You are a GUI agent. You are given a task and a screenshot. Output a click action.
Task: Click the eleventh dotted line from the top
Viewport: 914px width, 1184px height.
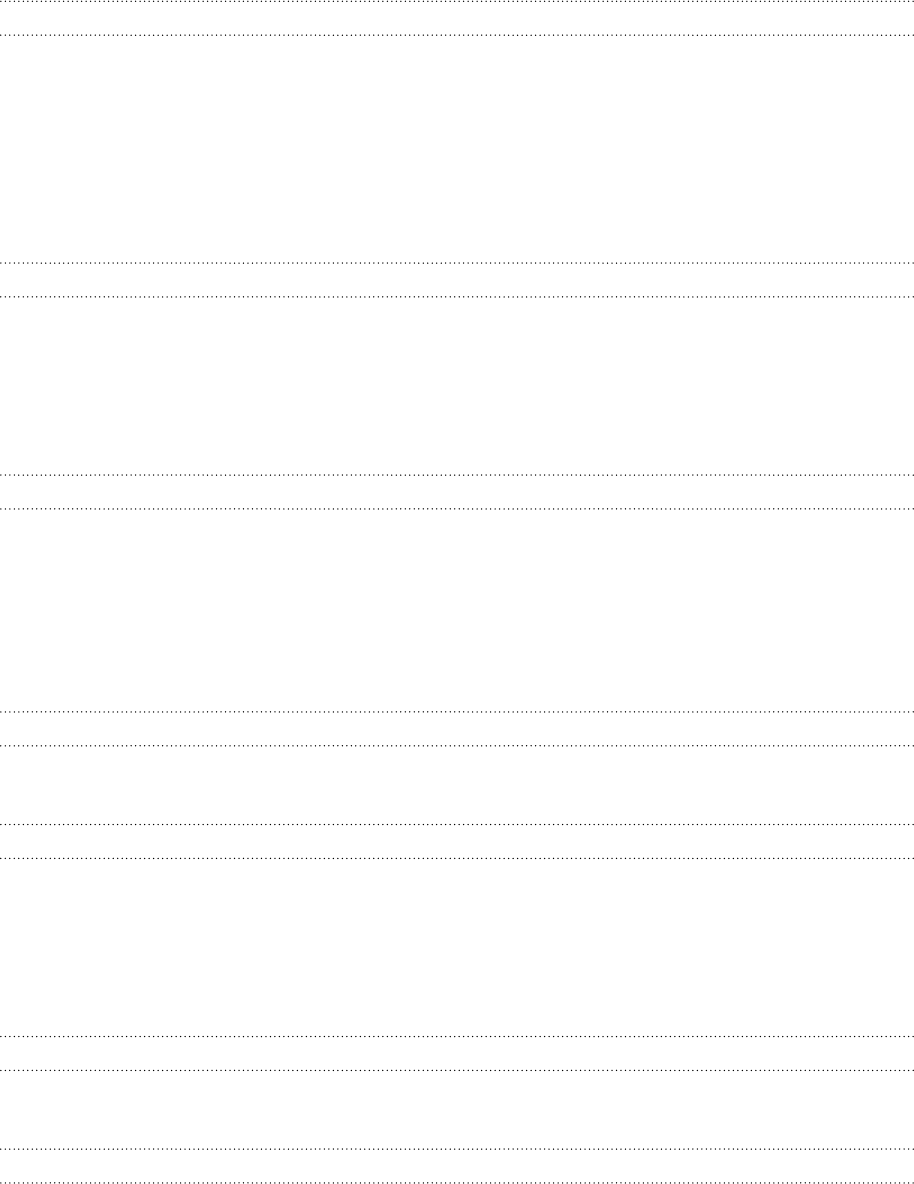(x=457, y=1036)
